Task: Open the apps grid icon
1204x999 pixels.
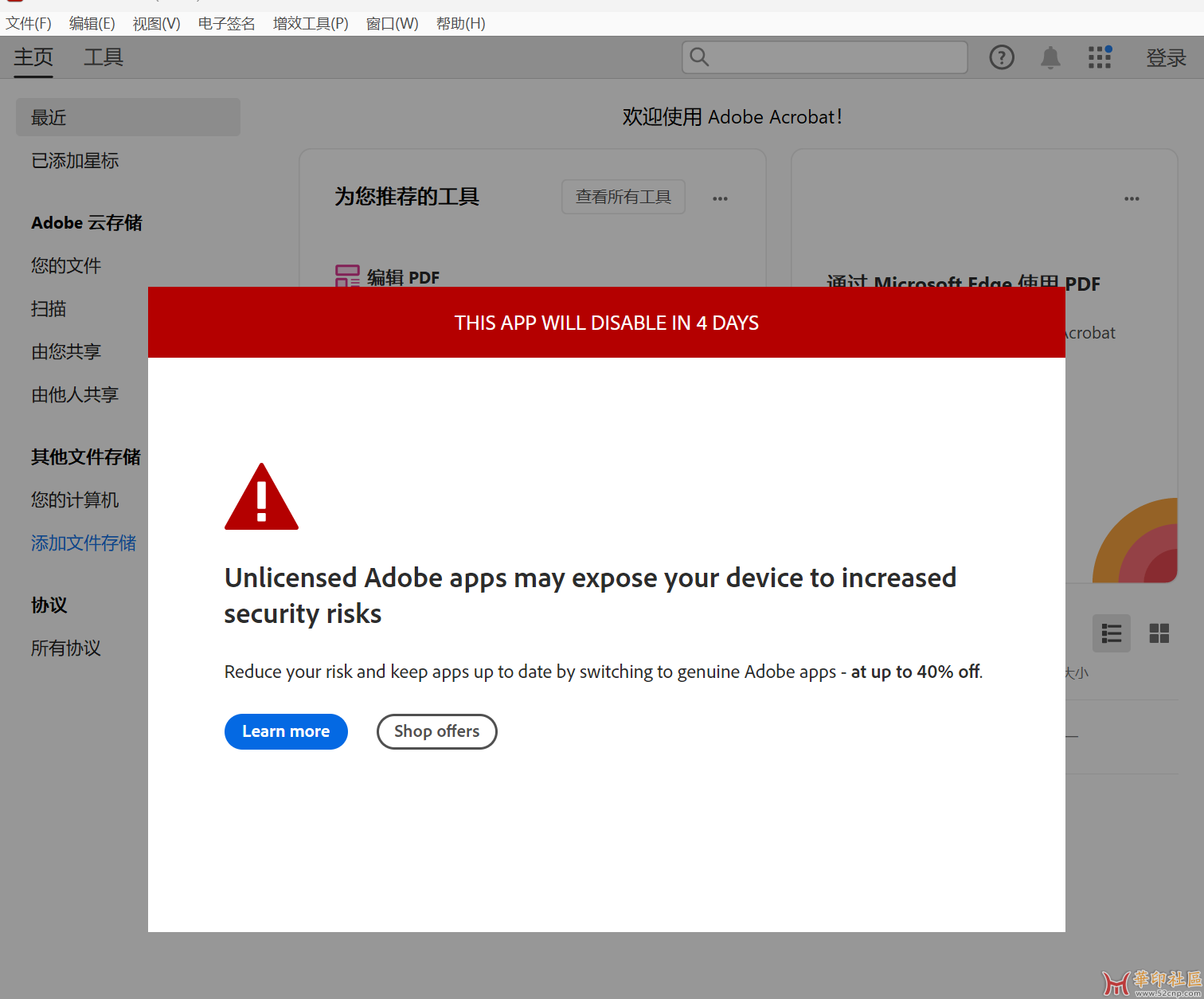Action: tap(1100, 57)
